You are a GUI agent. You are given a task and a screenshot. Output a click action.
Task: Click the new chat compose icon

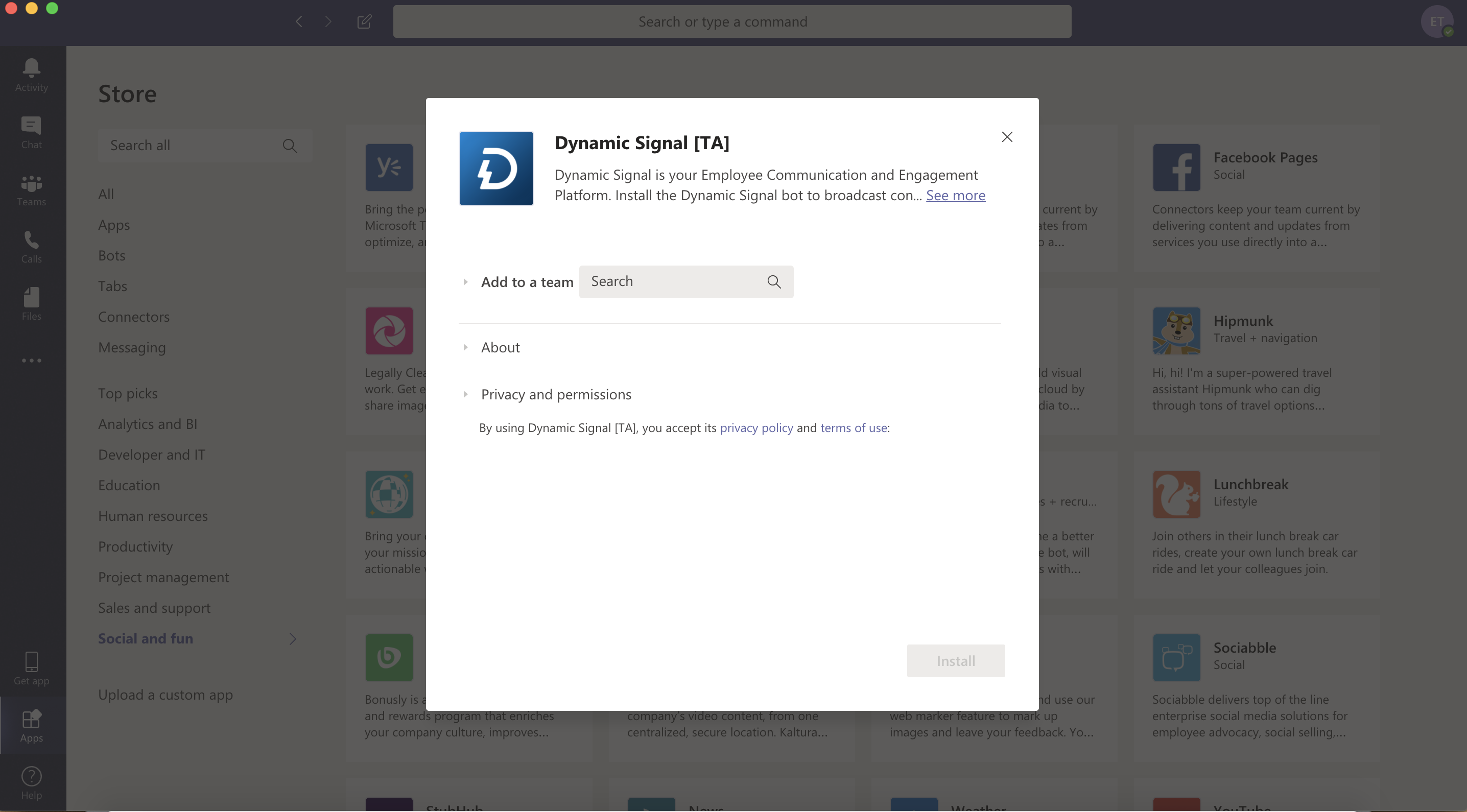point(365,21)
